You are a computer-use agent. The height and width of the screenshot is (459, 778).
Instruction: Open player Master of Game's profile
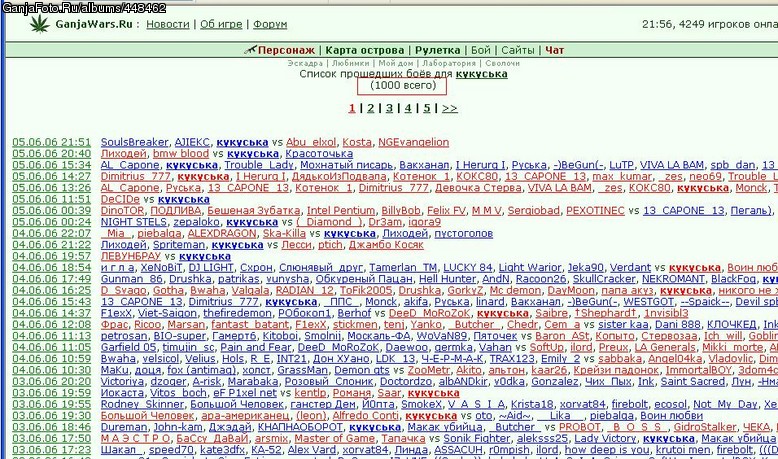point(334,439)
